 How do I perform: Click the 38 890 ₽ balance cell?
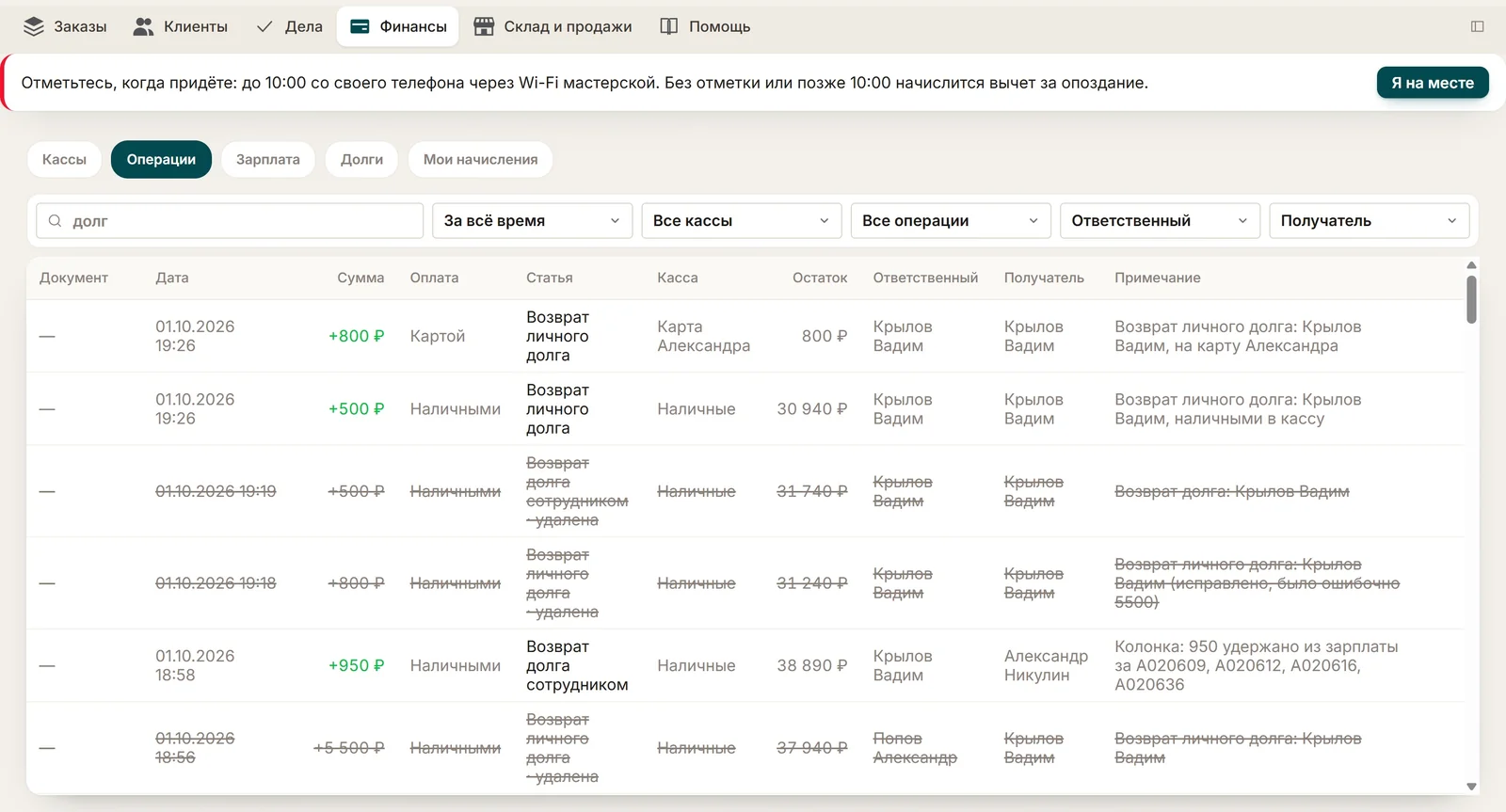pyautogui.click(x=811, y=665)
